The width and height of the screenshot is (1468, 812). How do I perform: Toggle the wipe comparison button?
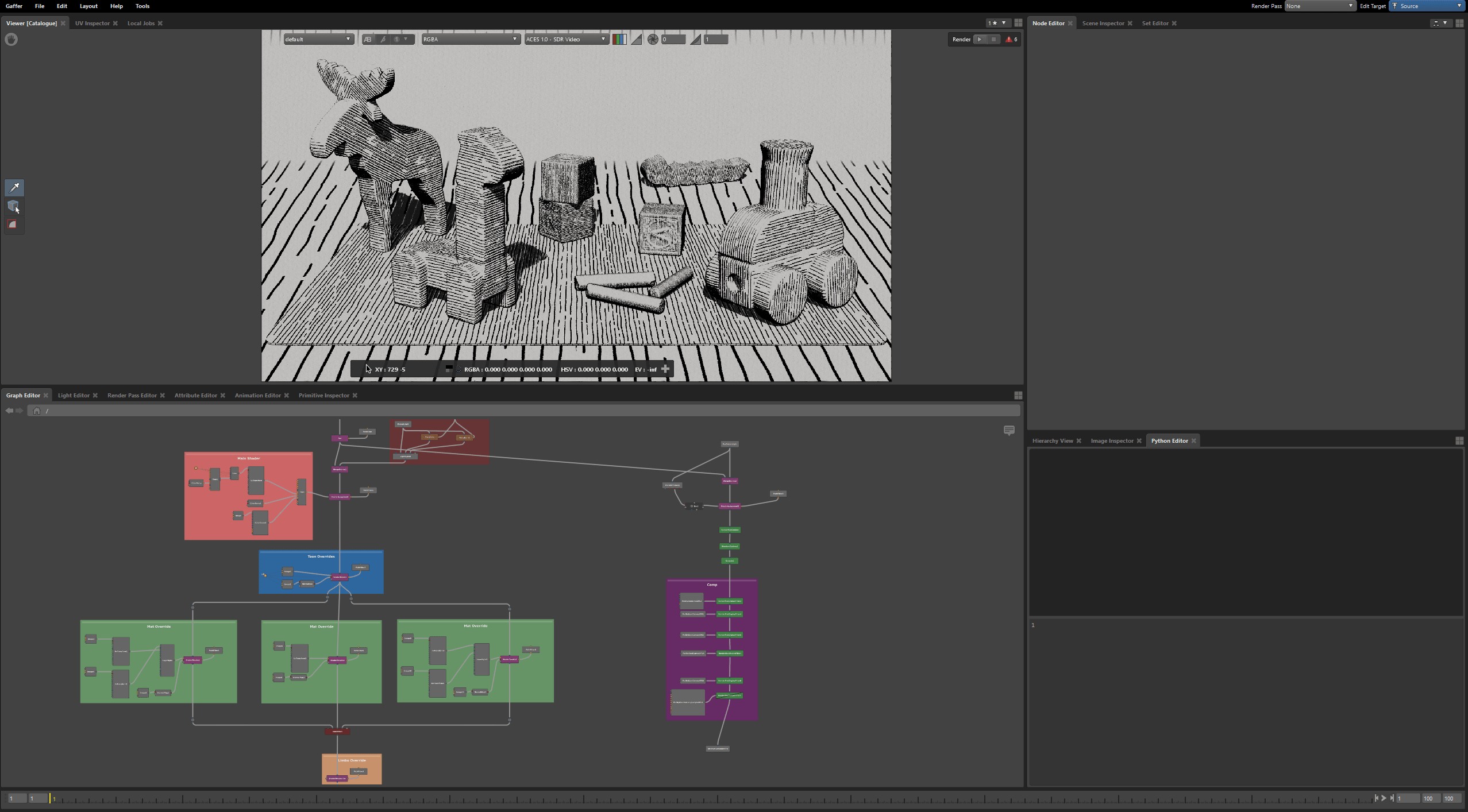(383, 39)
